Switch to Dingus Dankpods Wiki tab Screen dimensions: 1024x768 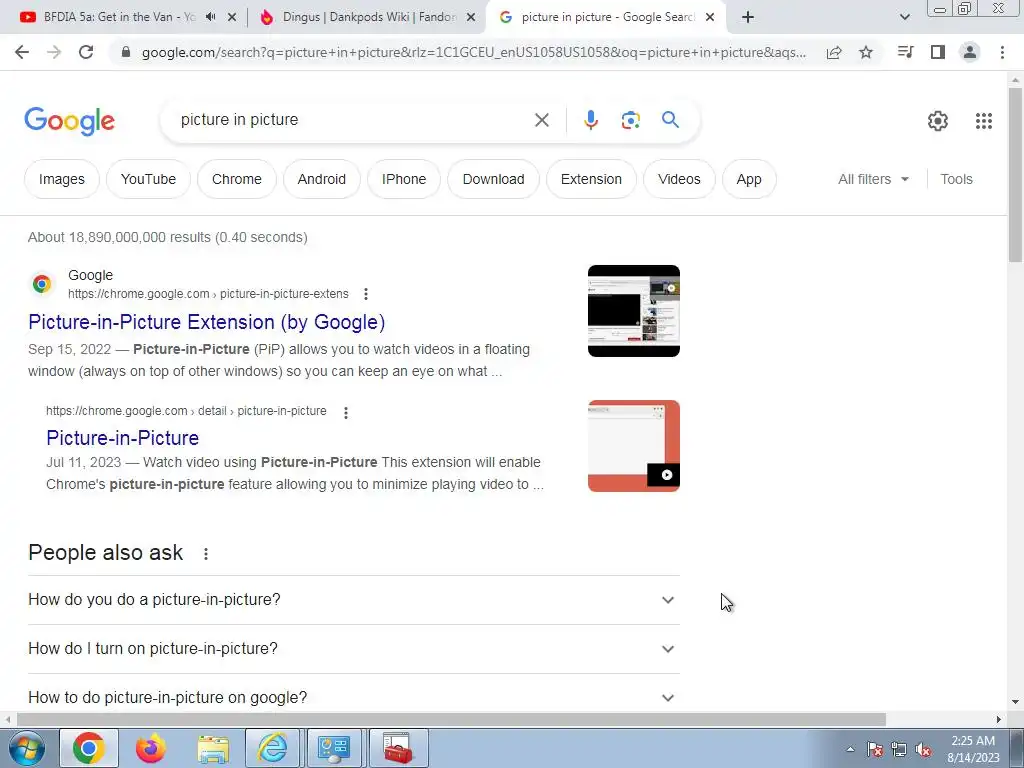pos(369,17)
